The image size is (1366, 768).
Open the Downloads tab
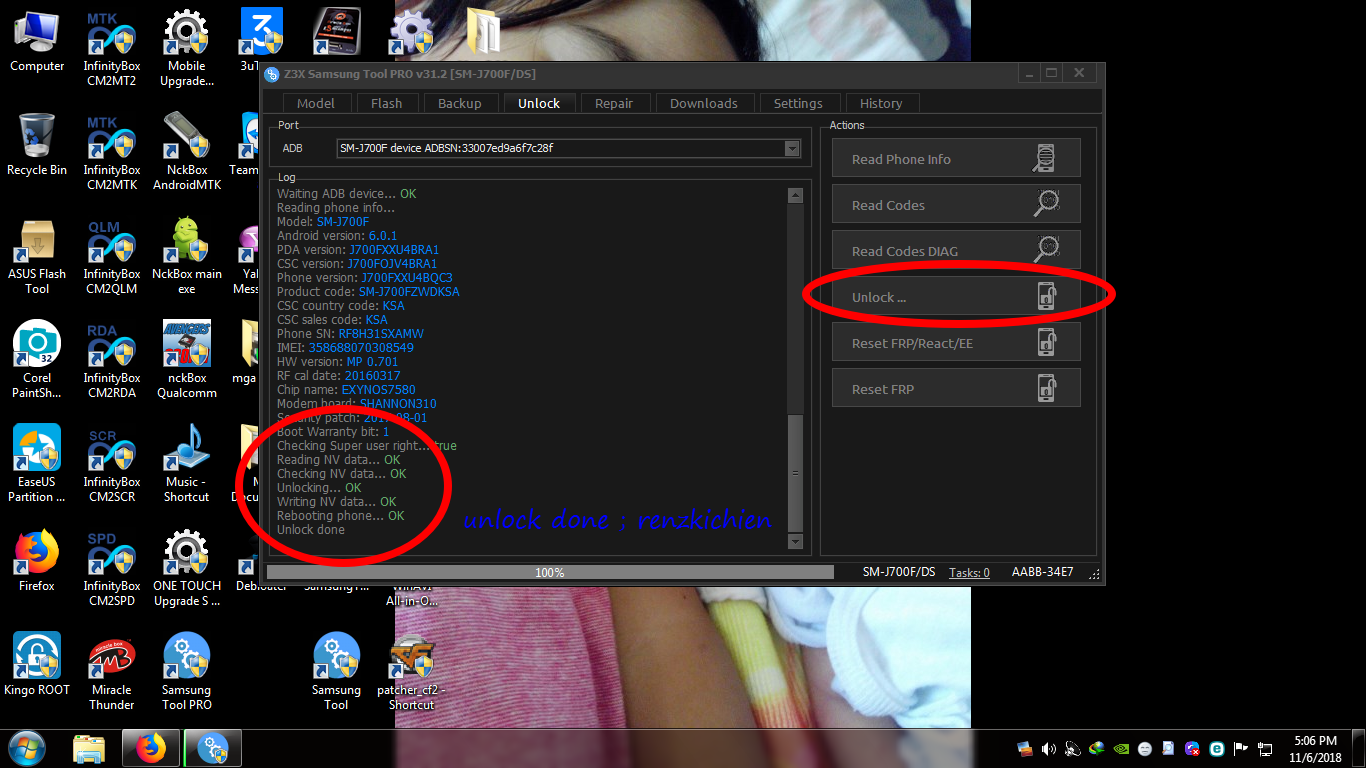704,103
